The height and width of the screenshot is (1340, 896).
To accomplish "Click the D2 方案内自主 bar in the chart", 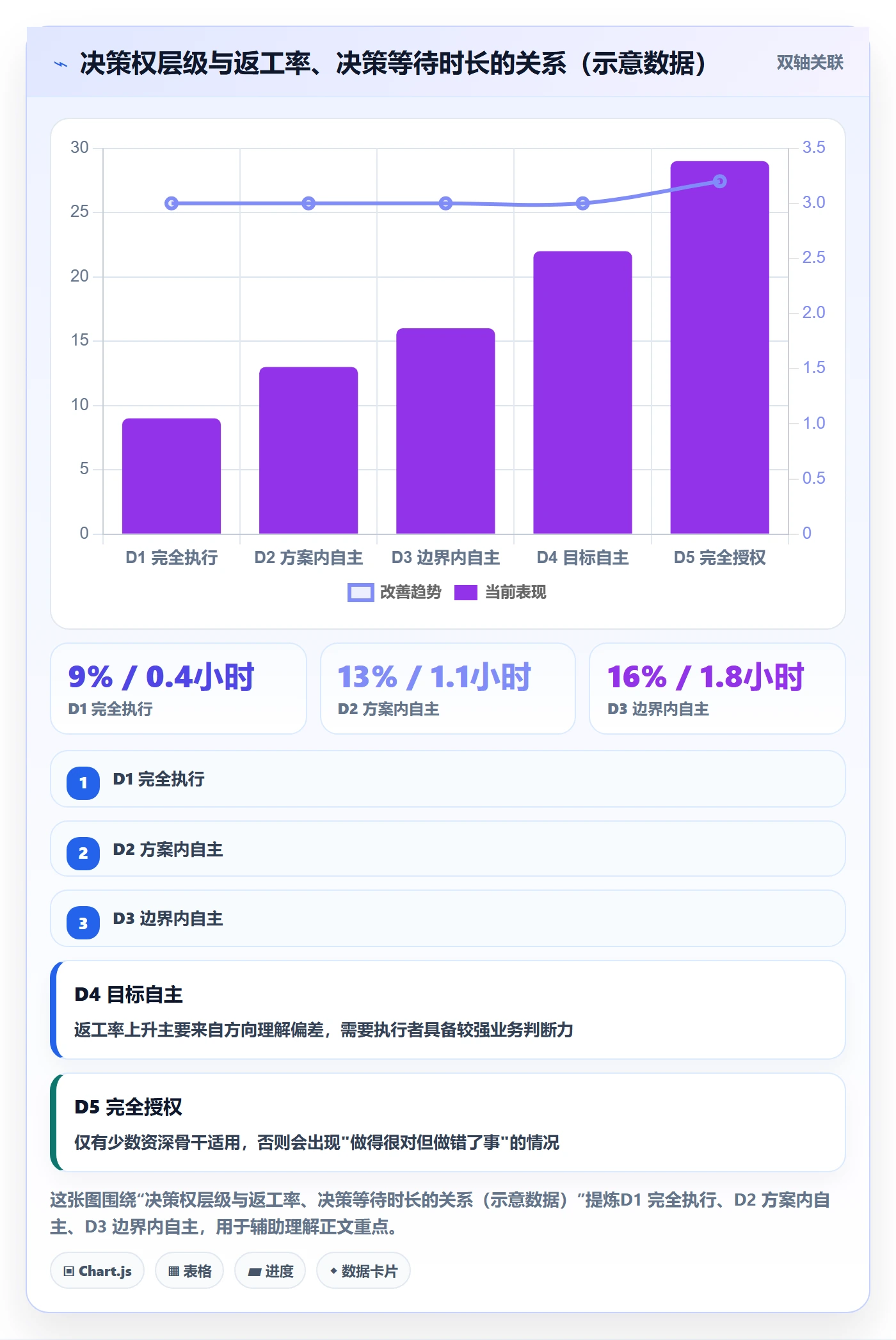I will click(308, 450).
